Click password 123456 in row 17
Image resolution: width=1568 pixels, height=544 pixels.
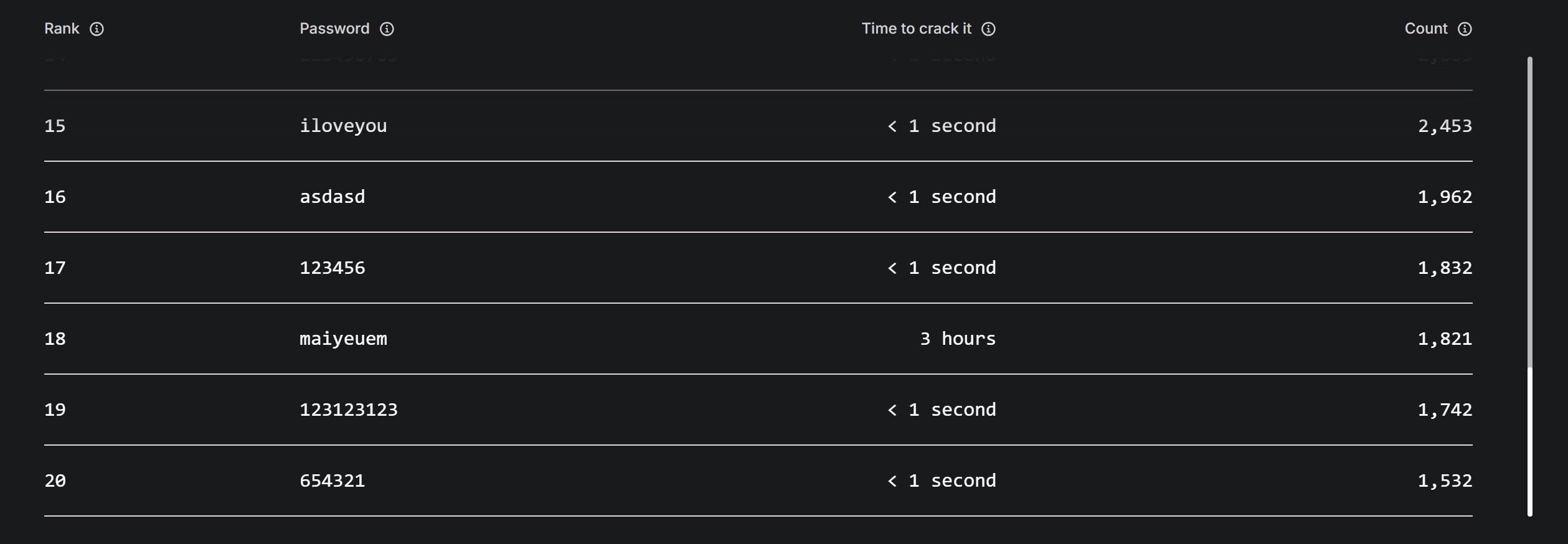332,268
